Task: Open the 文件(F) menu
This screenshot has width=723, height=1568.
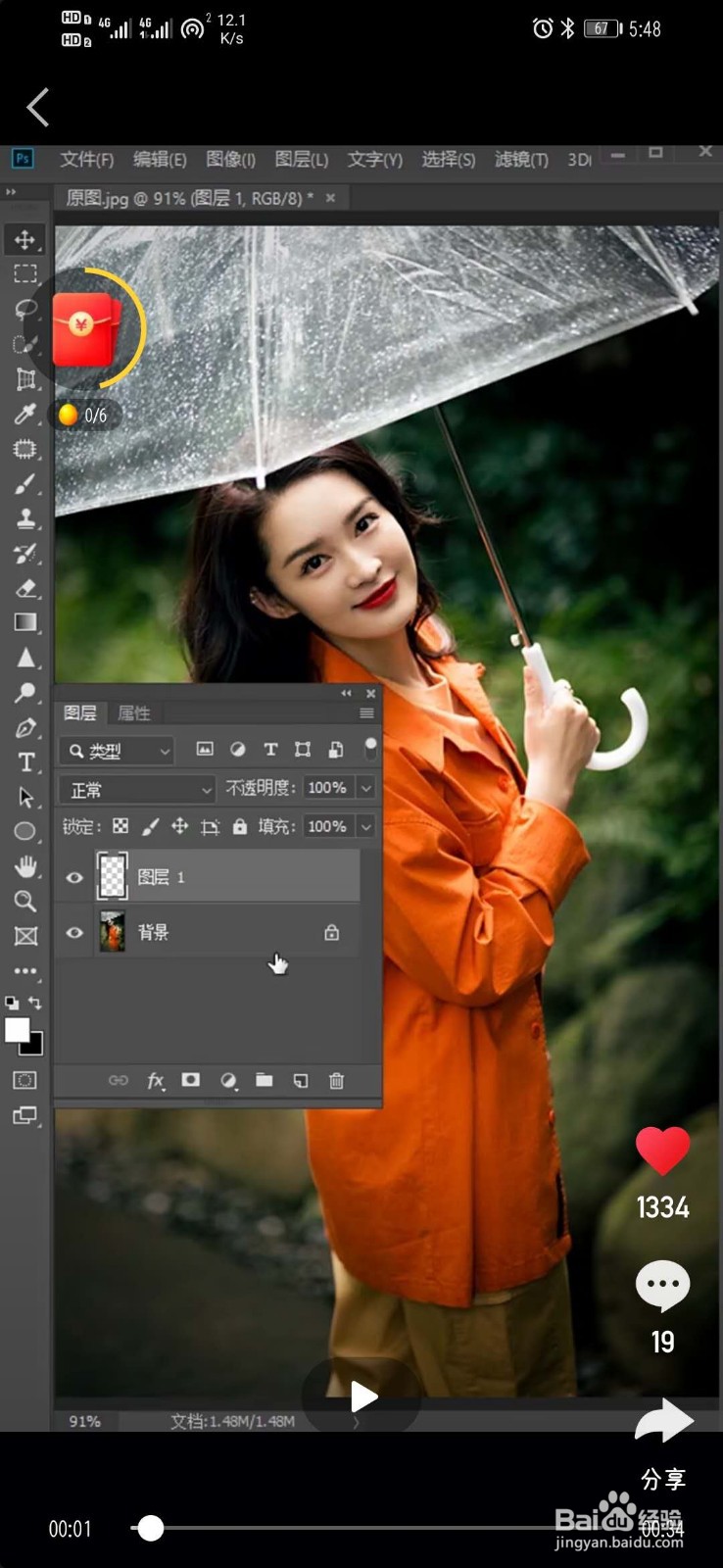Action: (87, 159)
